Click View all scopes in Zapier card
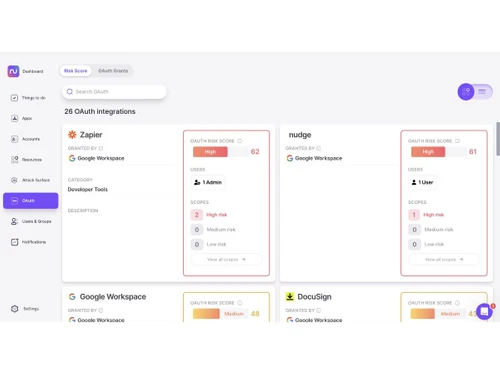 (x=226, y=259)
